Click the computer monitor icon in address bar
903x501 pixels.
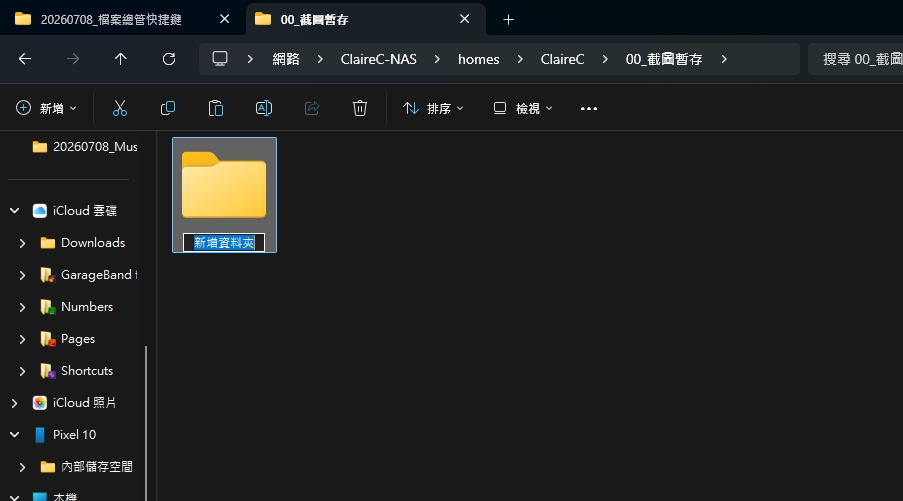click(x=220, y=59)
